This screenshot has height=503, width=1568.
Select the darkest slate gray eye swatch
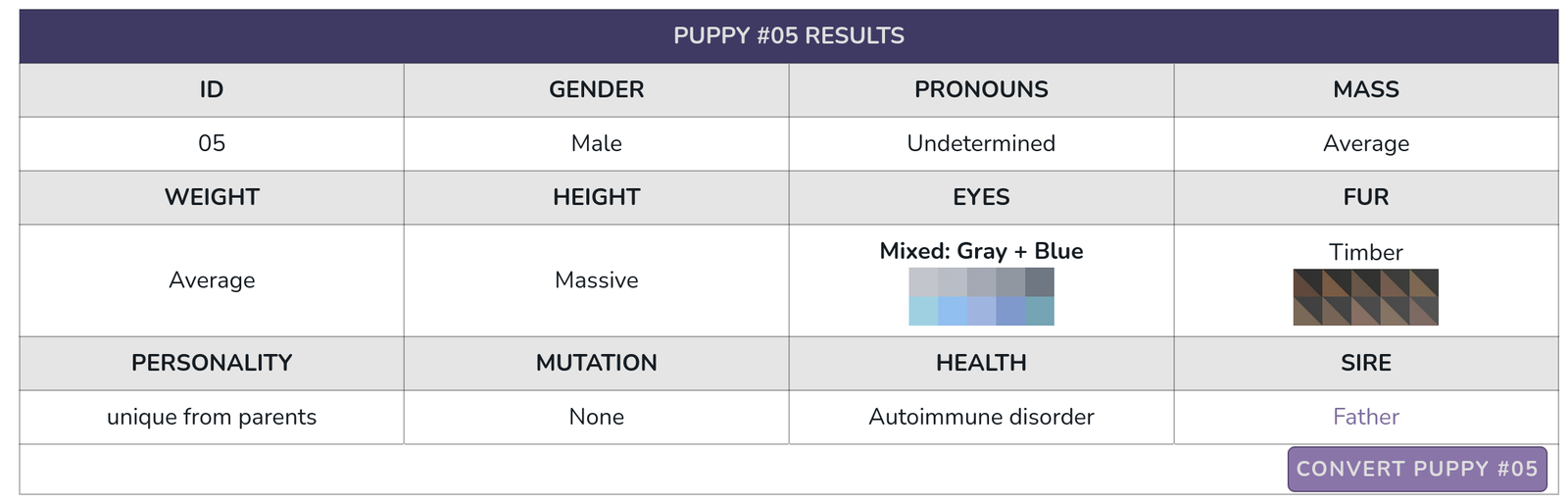tap(1040, 282)
